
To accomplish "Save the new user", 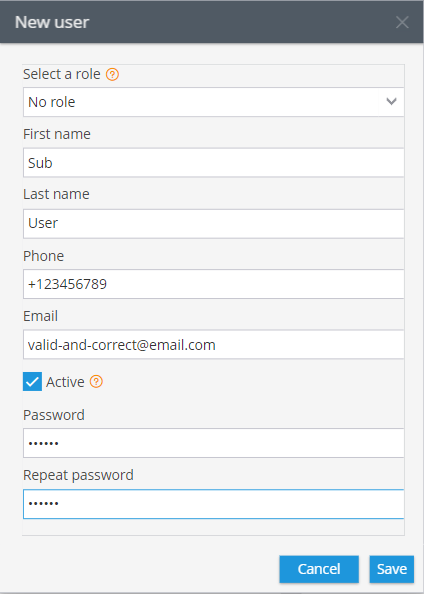I will click(392, 569).
